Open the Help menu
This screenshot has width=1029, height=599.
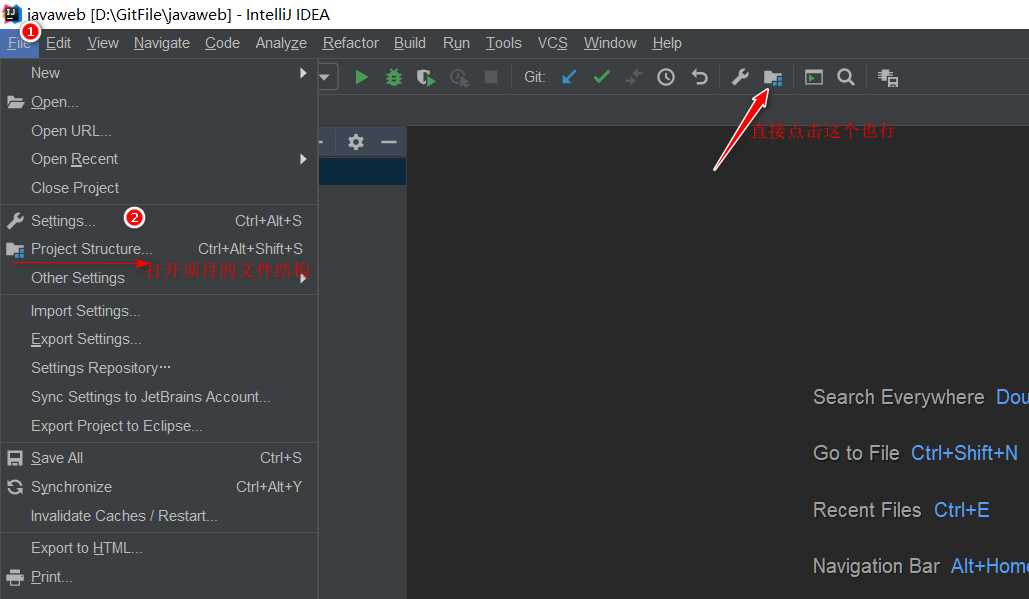click(667, 43)
